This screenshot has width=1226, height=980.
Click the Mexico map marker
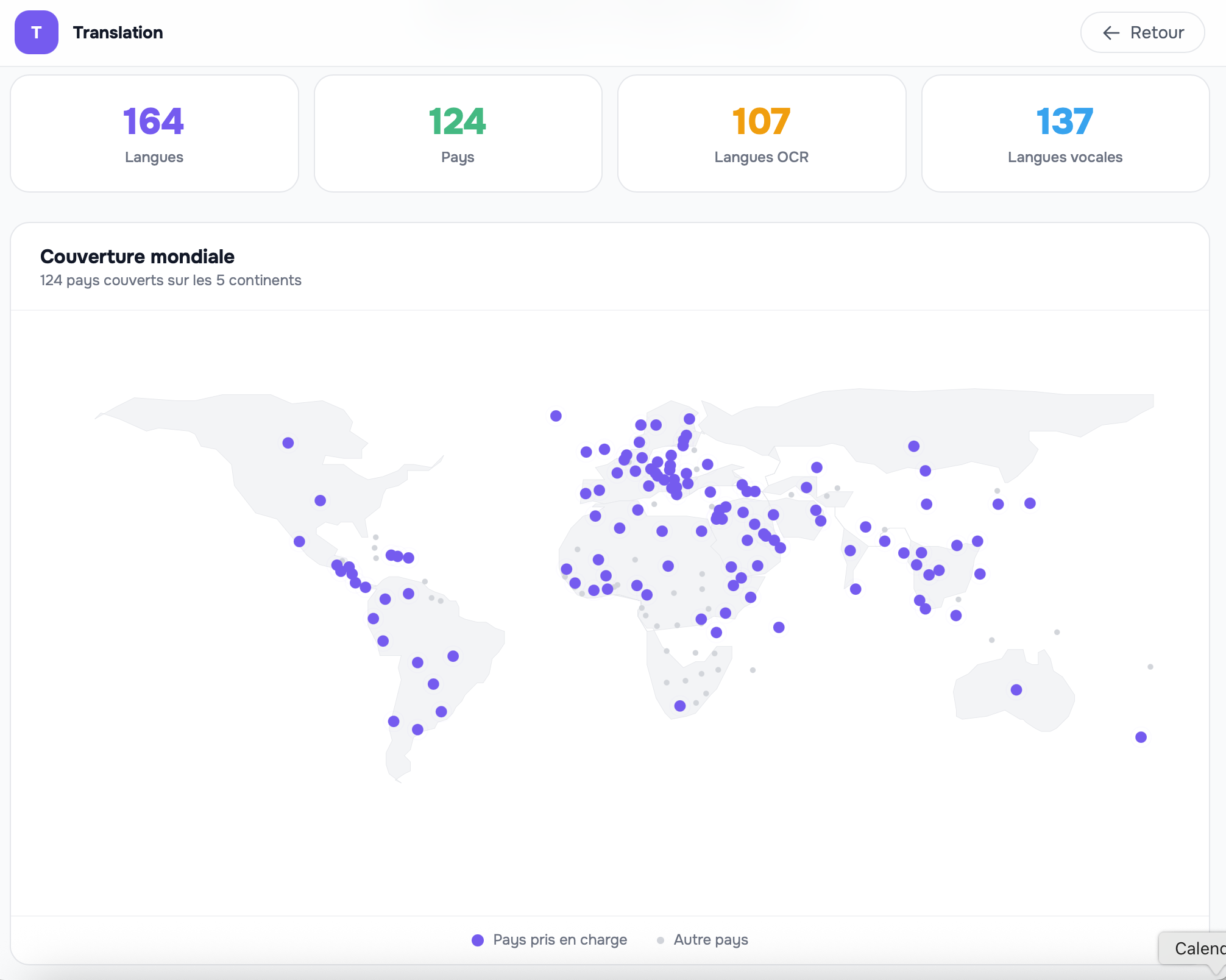coord(299,541)
